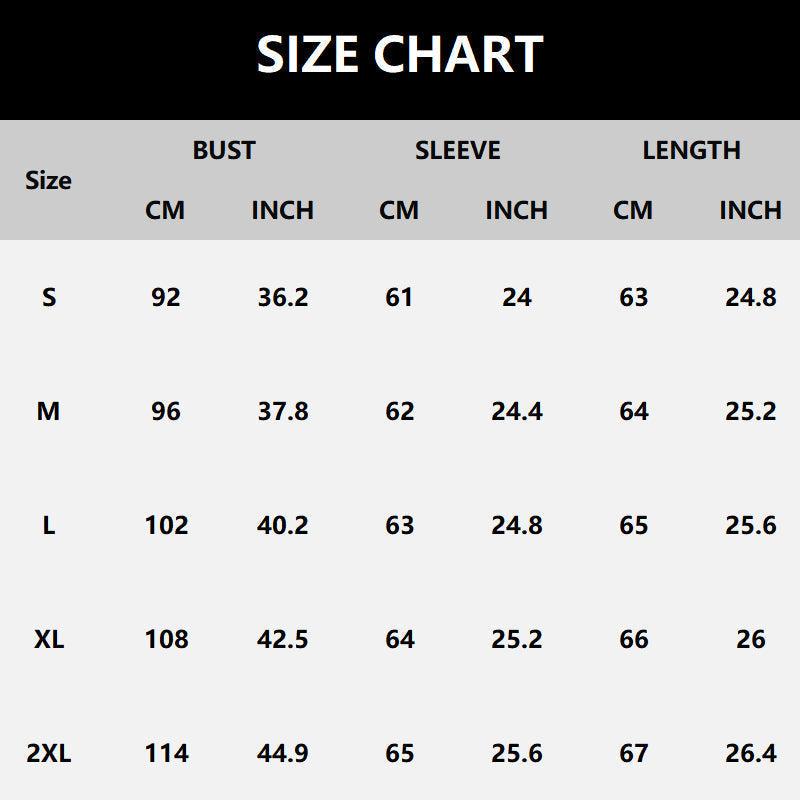Select the BUST column header
Image resolution: width=800 pixels, height=800 pixels.
(x=224, y=150)
